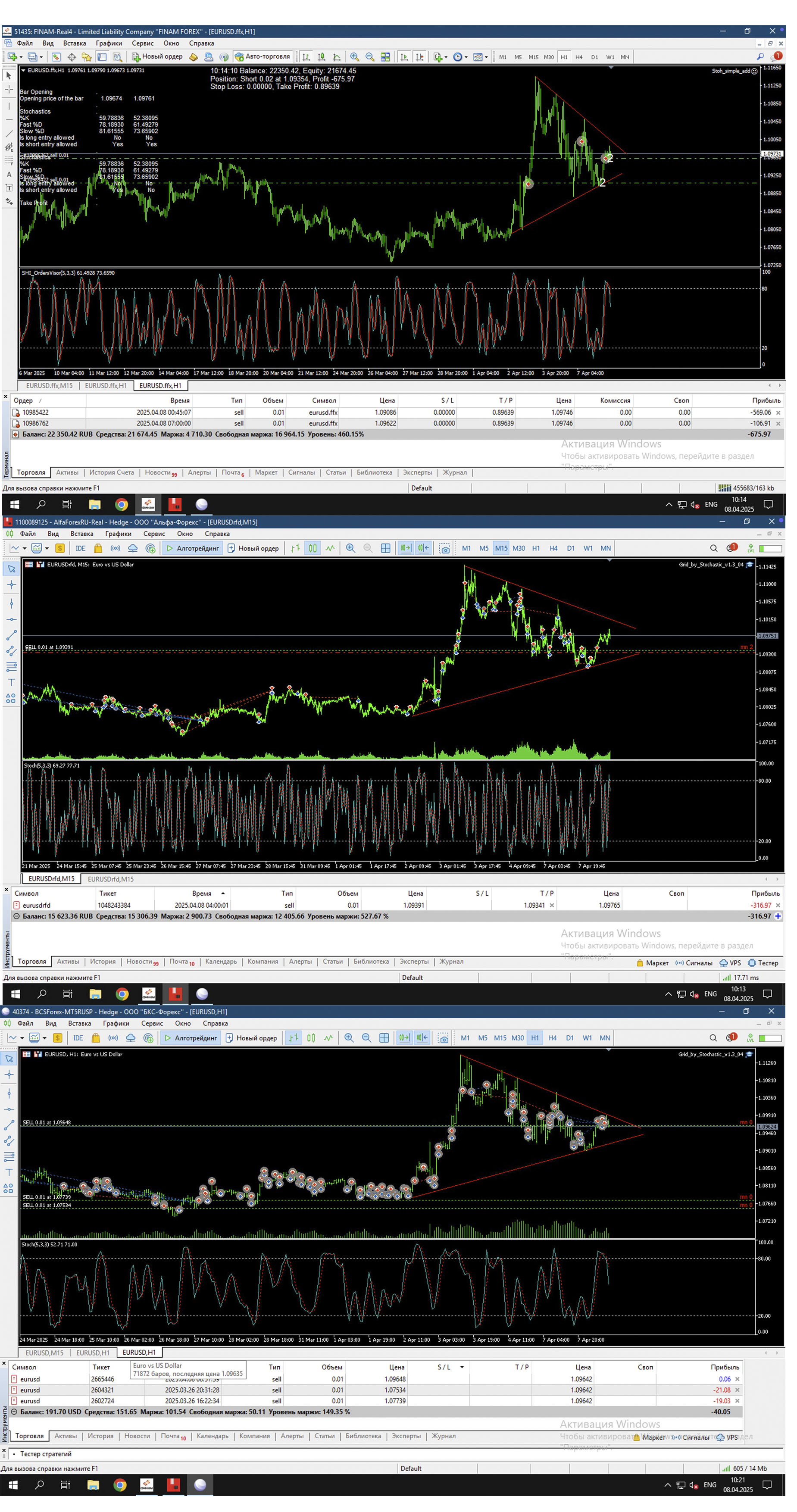Screen dimensions: 797x1512
Task: Zoom out chart in BCS Forex toolbar
Action: 366,1038
